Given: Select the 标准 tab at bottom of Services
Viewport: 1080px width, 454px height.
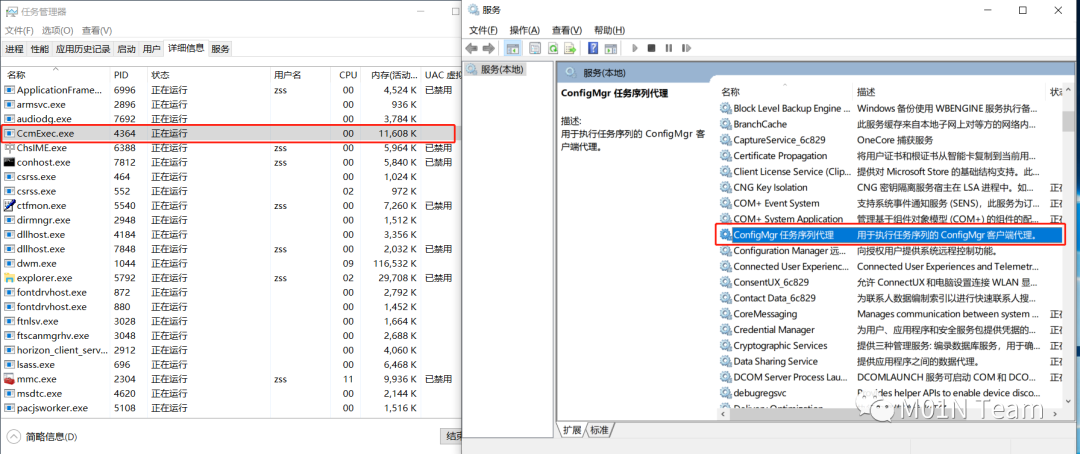Looking at the screenshot, I should (600, 430).
